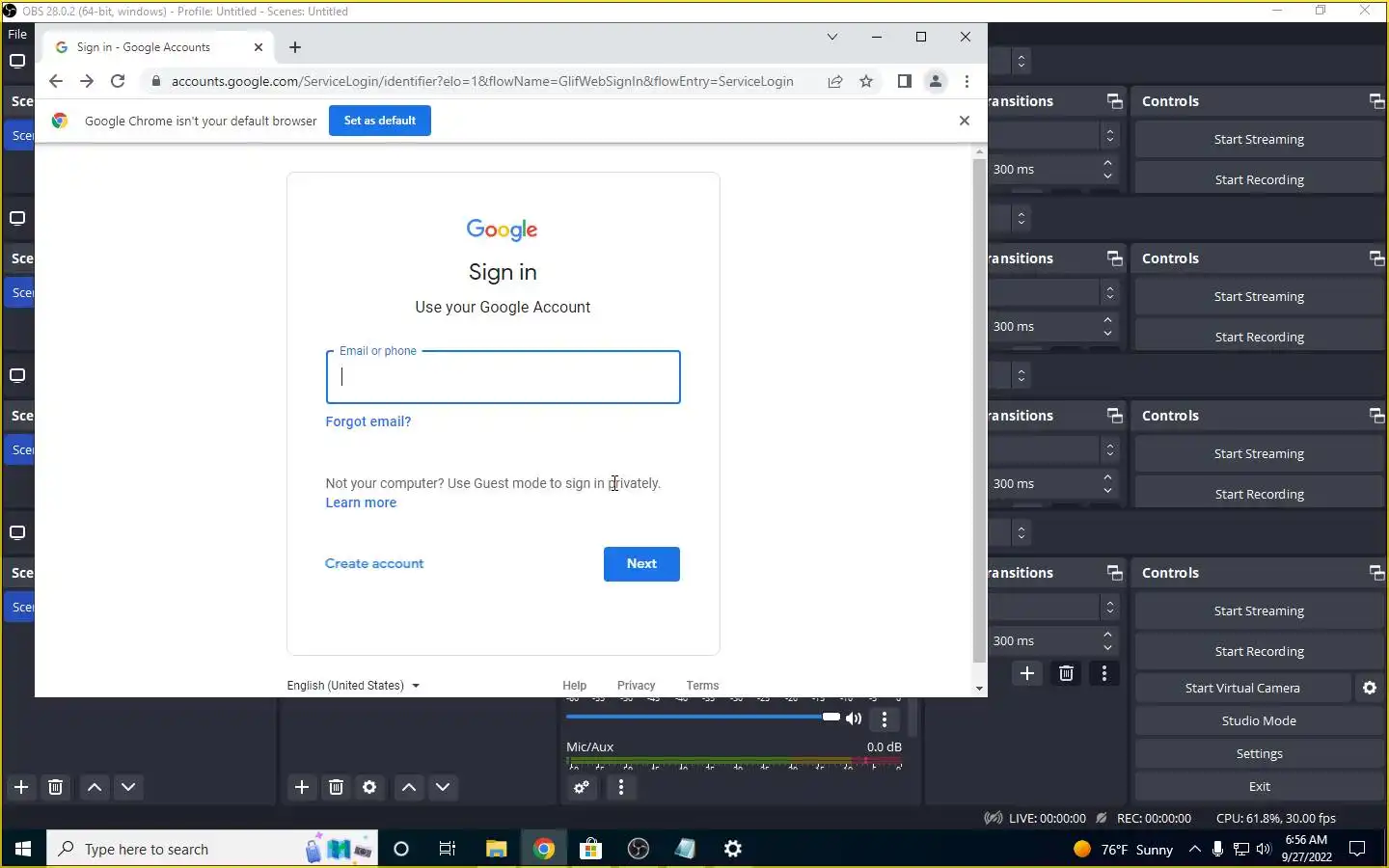
Task: Click the Chrome page vertical scrollbar
Action: 979,410
